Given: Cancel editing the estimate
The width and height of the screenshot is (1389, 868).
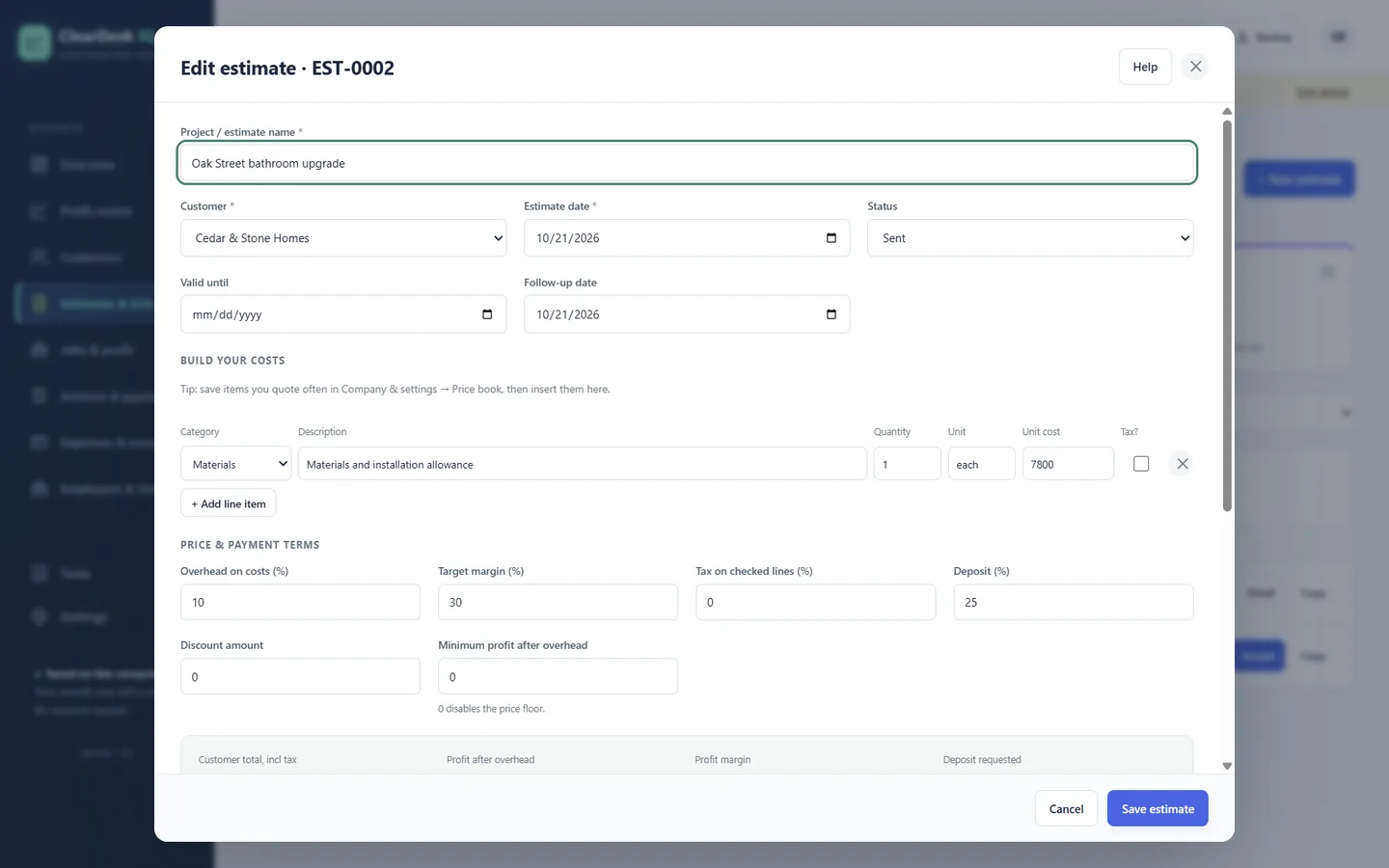Looking at the screenshot, I should click(1066, 809).
